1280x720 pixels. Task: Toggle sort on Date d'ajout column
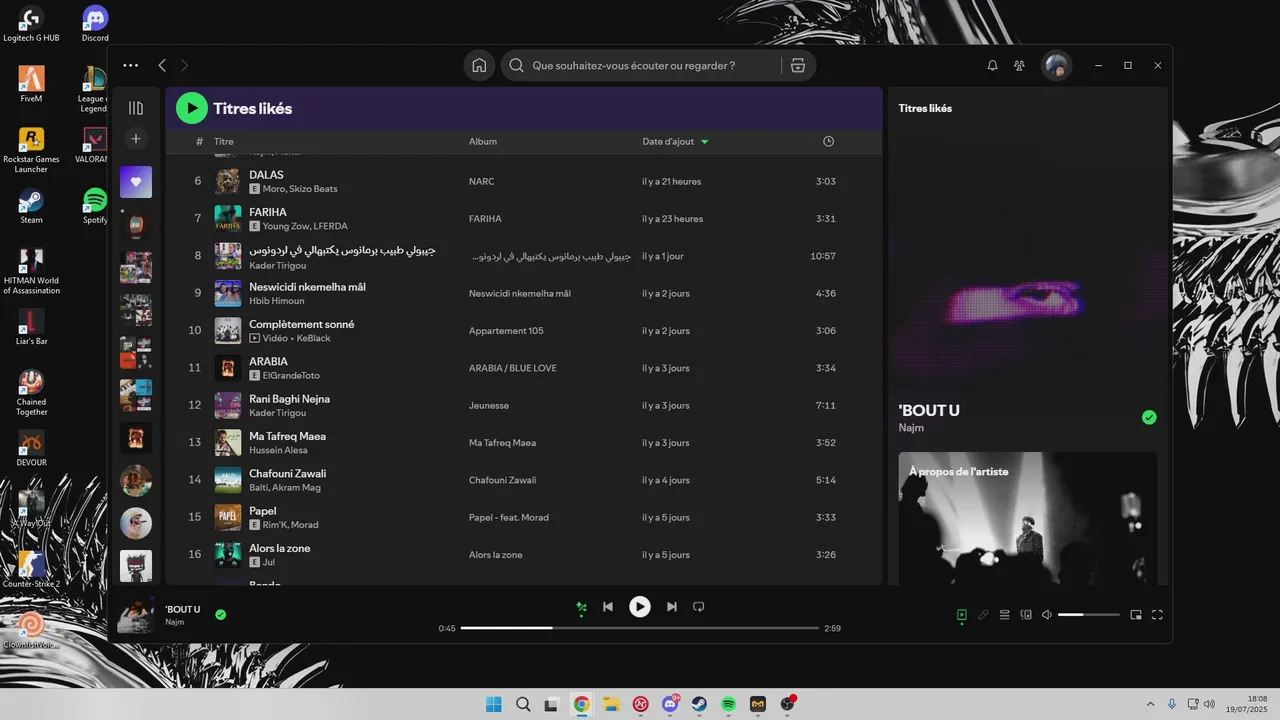[675, 142]
